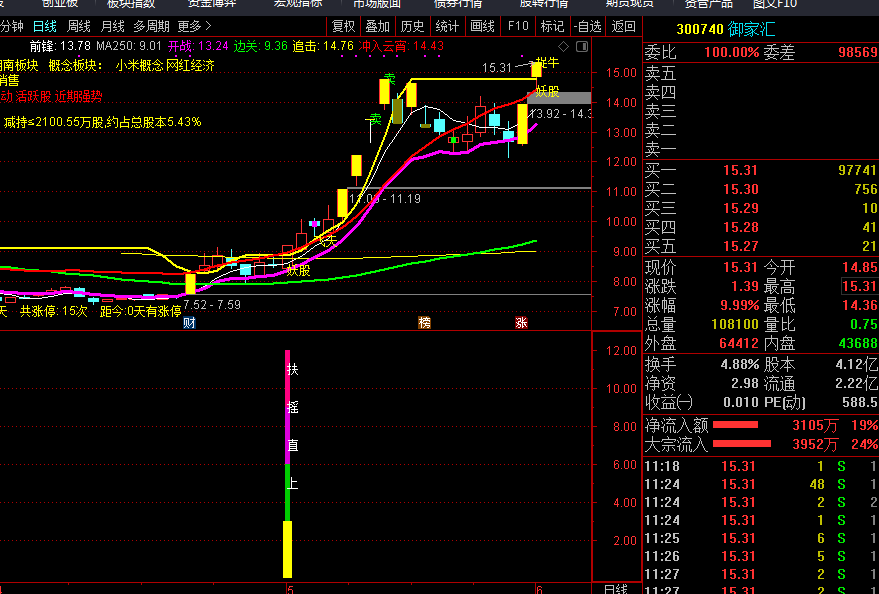
Task: Click the diamond icon above price axis
Action: [564, 47]
